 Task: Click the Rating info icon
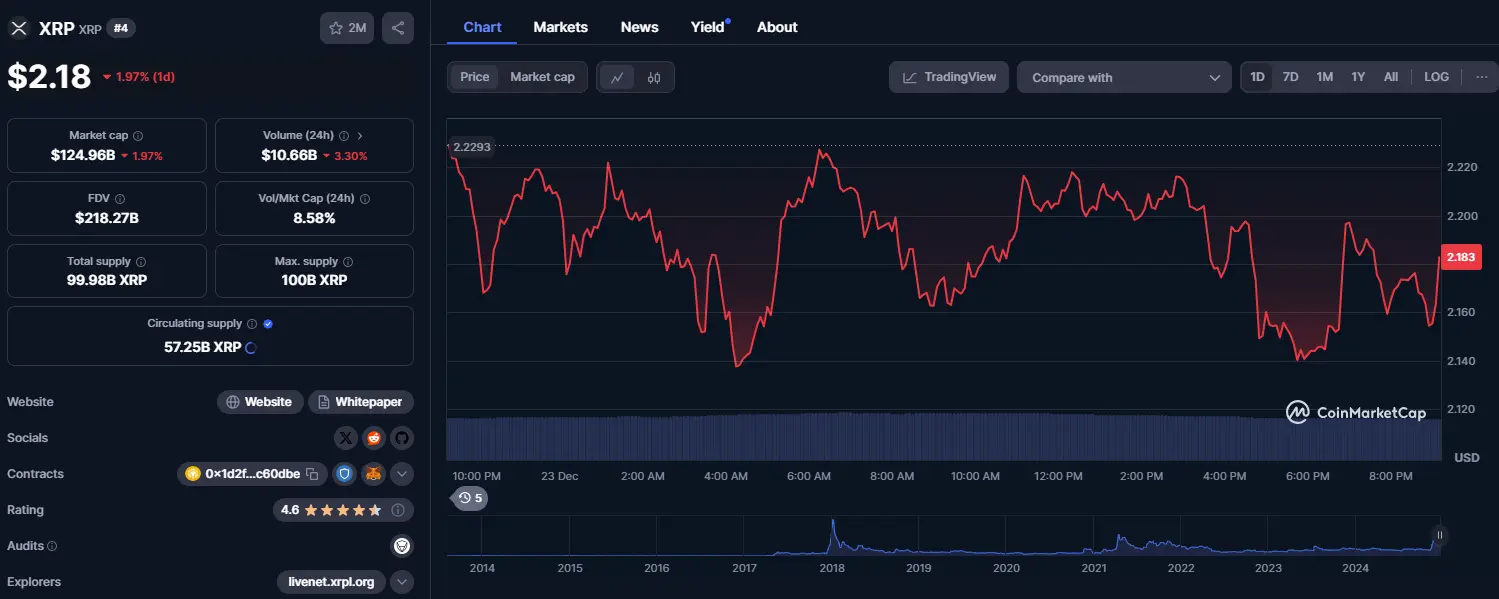pyautogui.click(x=398, y=510)
